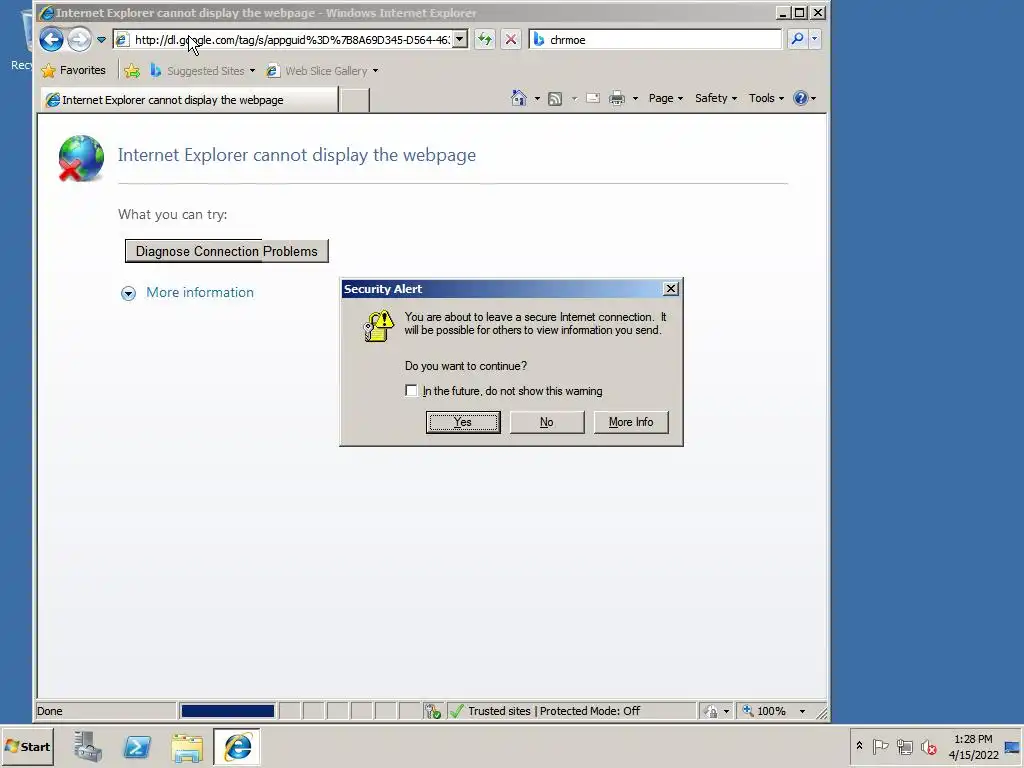This screenshot has height=768, width=1024.
Task: Click the Security Alert warning lock icon
Action: point(379,325)
